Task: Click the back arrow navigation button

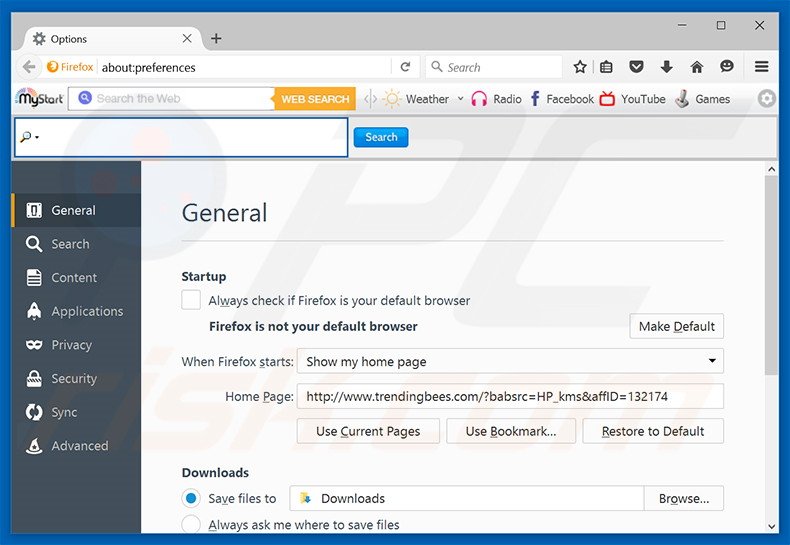Action: click(29, 67)
